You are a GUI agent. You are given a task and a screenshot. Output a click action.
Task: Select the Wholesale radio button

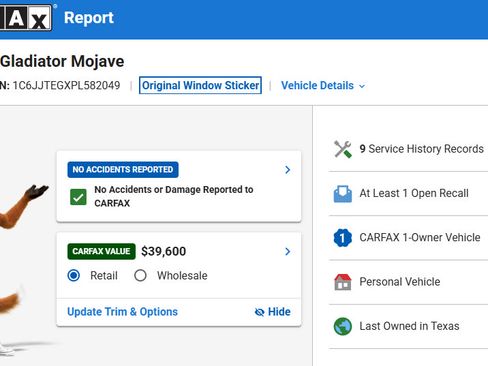[140, 276]
